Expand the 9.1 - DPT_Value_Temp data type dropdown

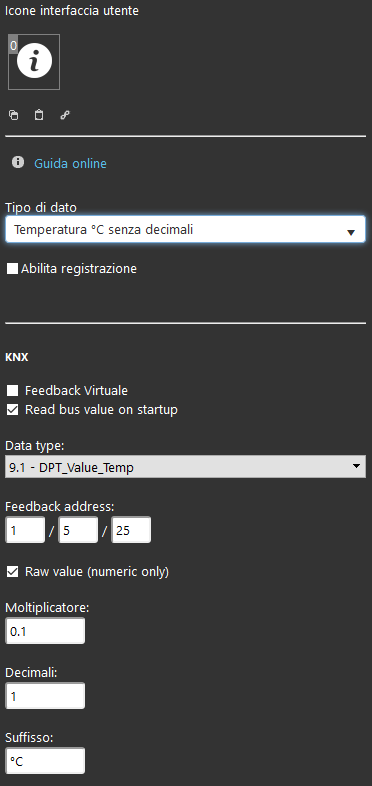(185, 467)
